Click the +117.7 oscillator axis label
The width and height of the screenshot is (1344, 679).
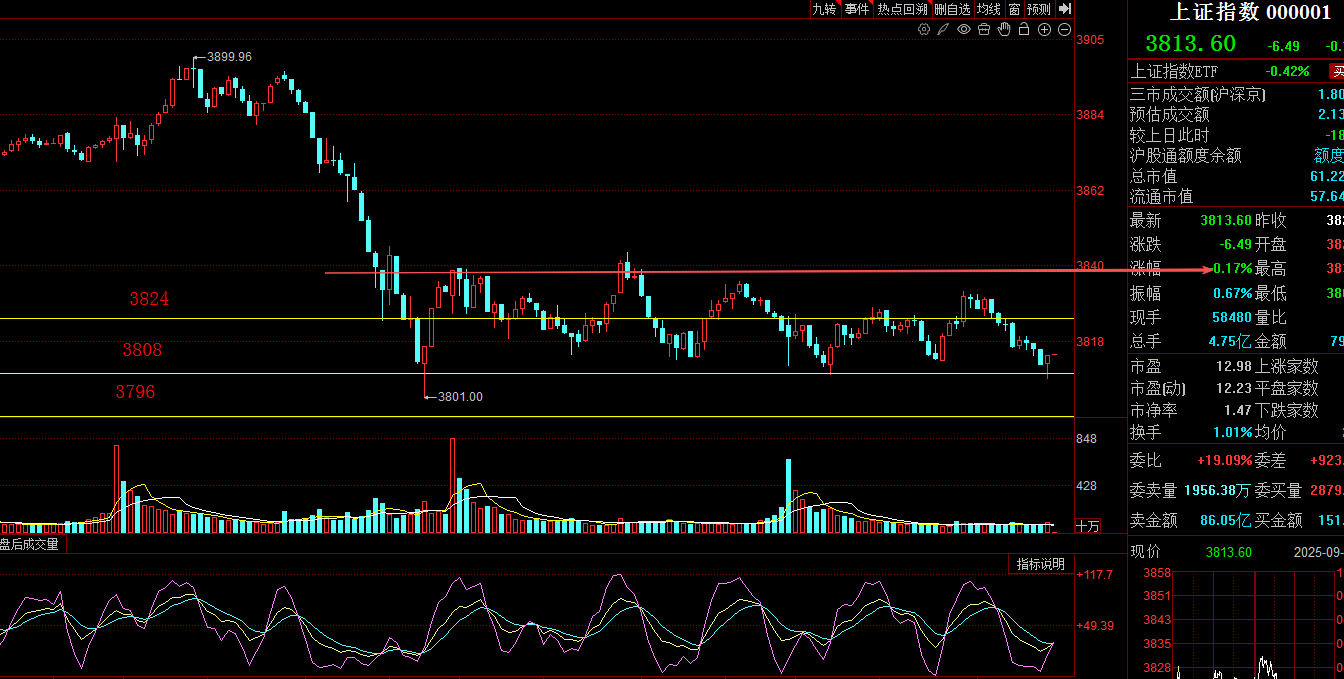pos(1095,575)
